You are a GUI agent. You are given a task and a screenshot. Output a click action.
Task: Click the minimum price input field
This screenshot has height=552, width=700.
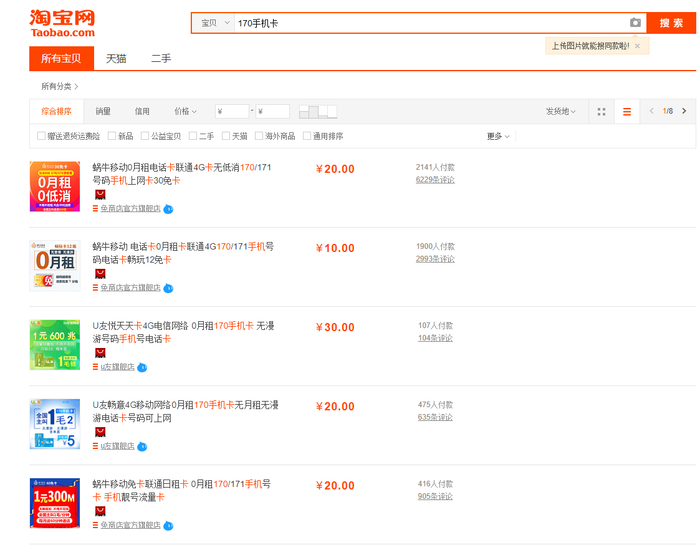(232, 111)
